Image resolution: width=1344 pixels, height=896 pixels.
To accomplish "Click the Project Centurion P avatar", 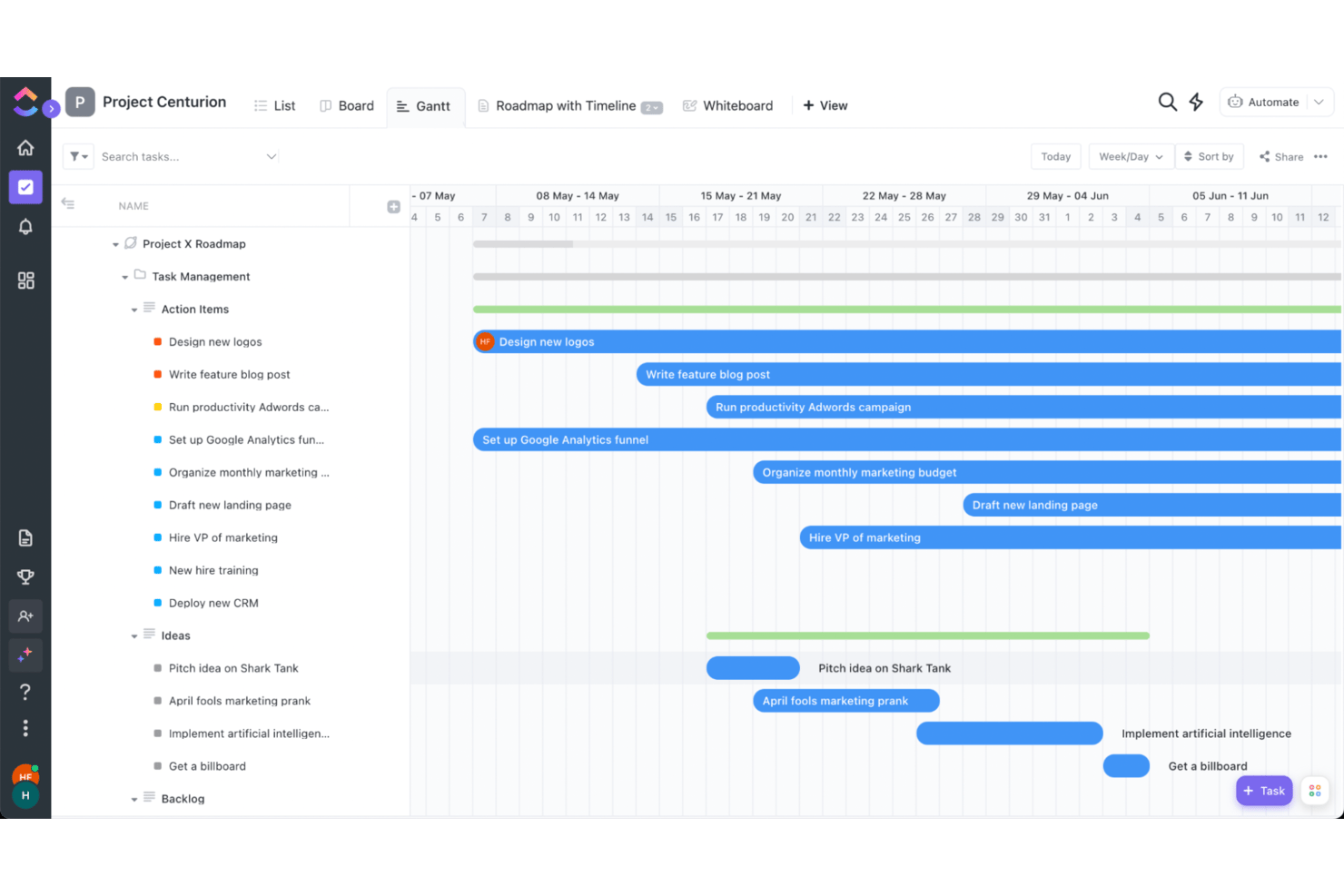I will click(x=80, y=102).
